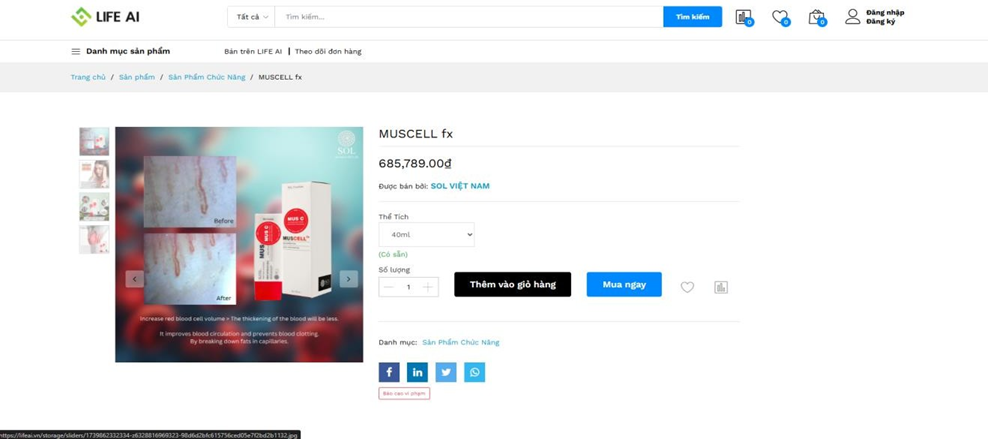This screenshot has height=439, width=988.
Task: Open the wishlist heart icon in header
Action: pyautogui.click(x=780, y=17)
